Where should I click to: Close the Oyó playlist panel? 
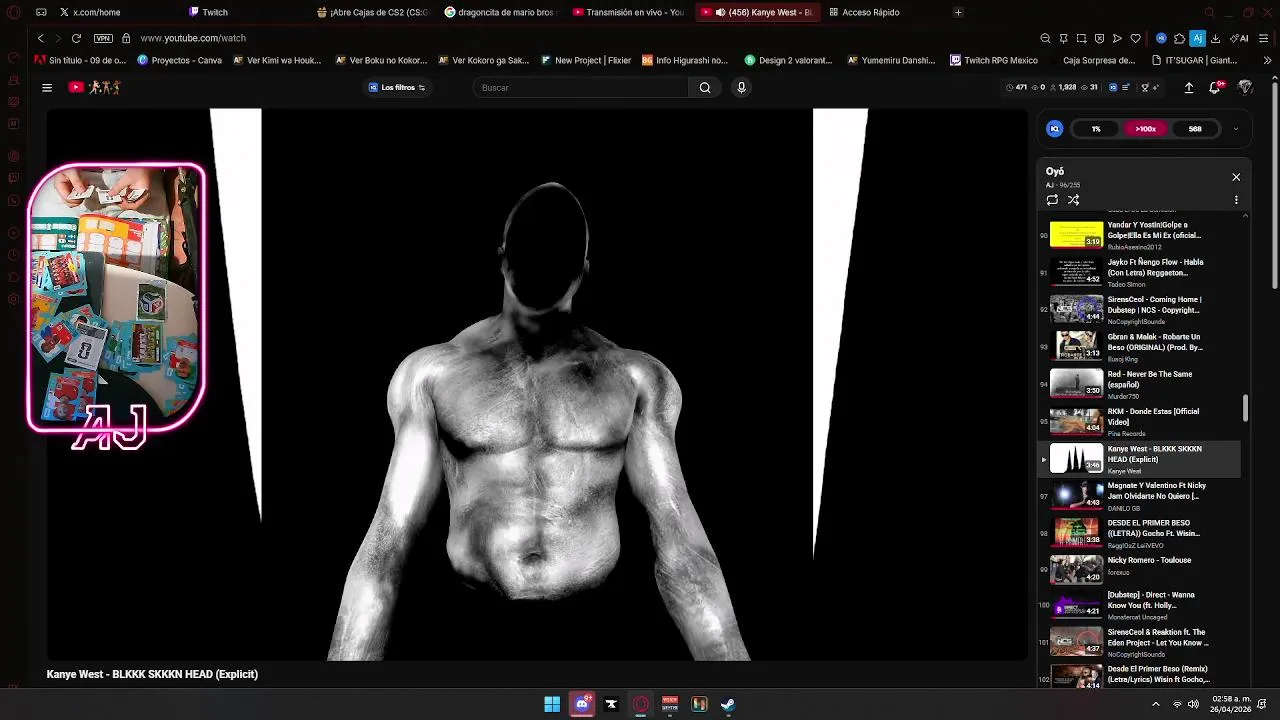(x=1236, y=177)
